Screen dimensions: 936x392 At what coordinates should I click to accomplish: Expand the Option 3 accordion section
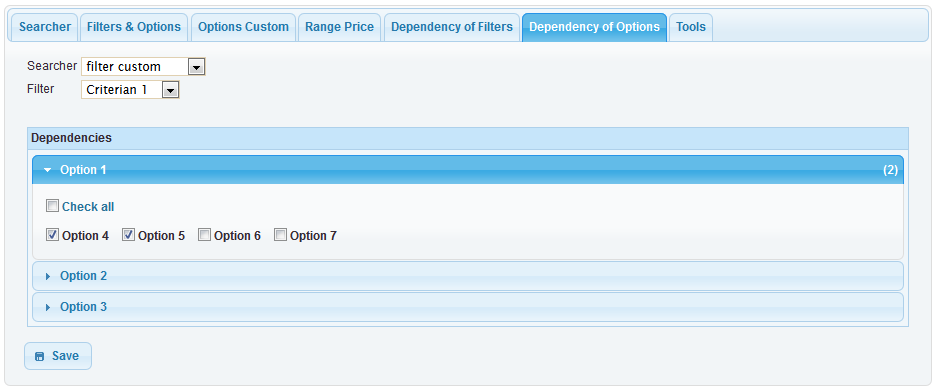pos(467,307)
